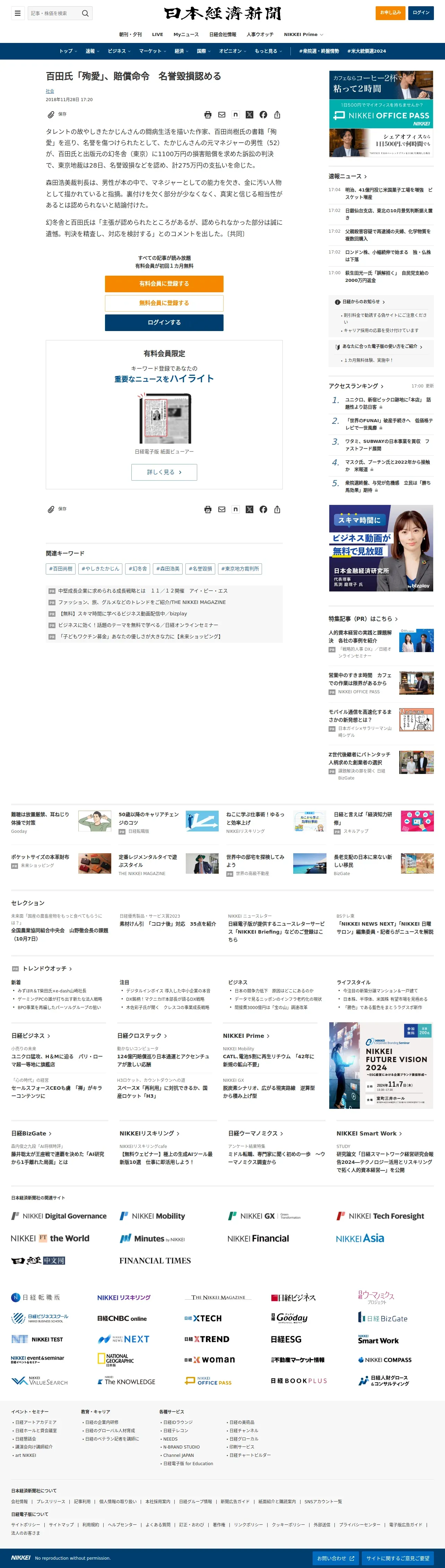The width and height of the screenshot is (445, 1568).
Task: Open the Myニュース menu item
Action: coord(186,35)
